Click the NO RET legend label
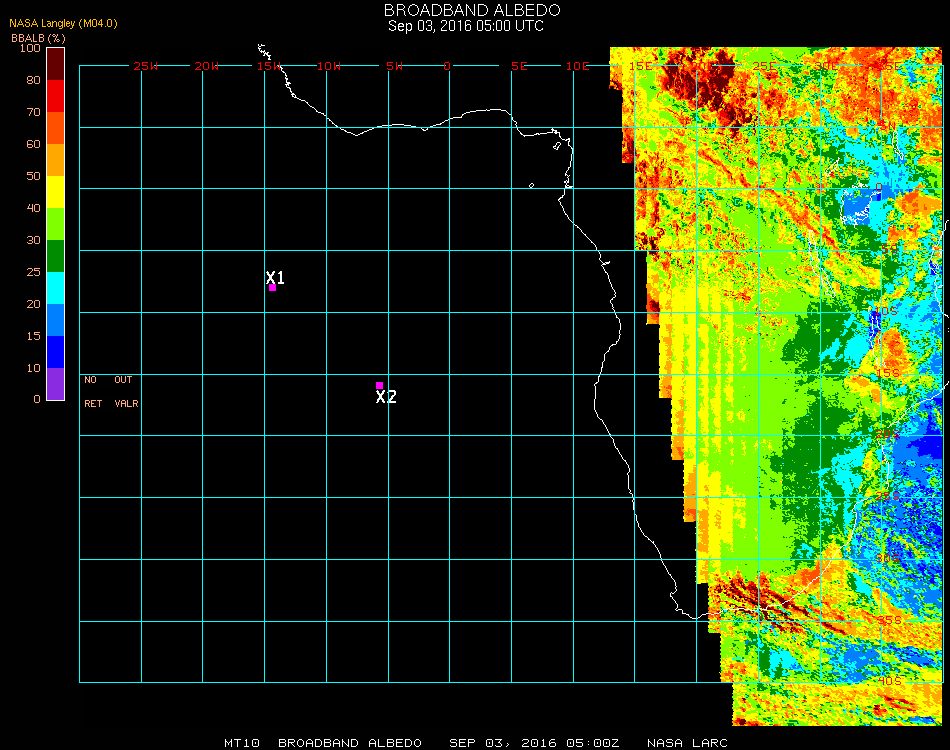The height and width of the screenshot is (750, 950). click(92, 392)
